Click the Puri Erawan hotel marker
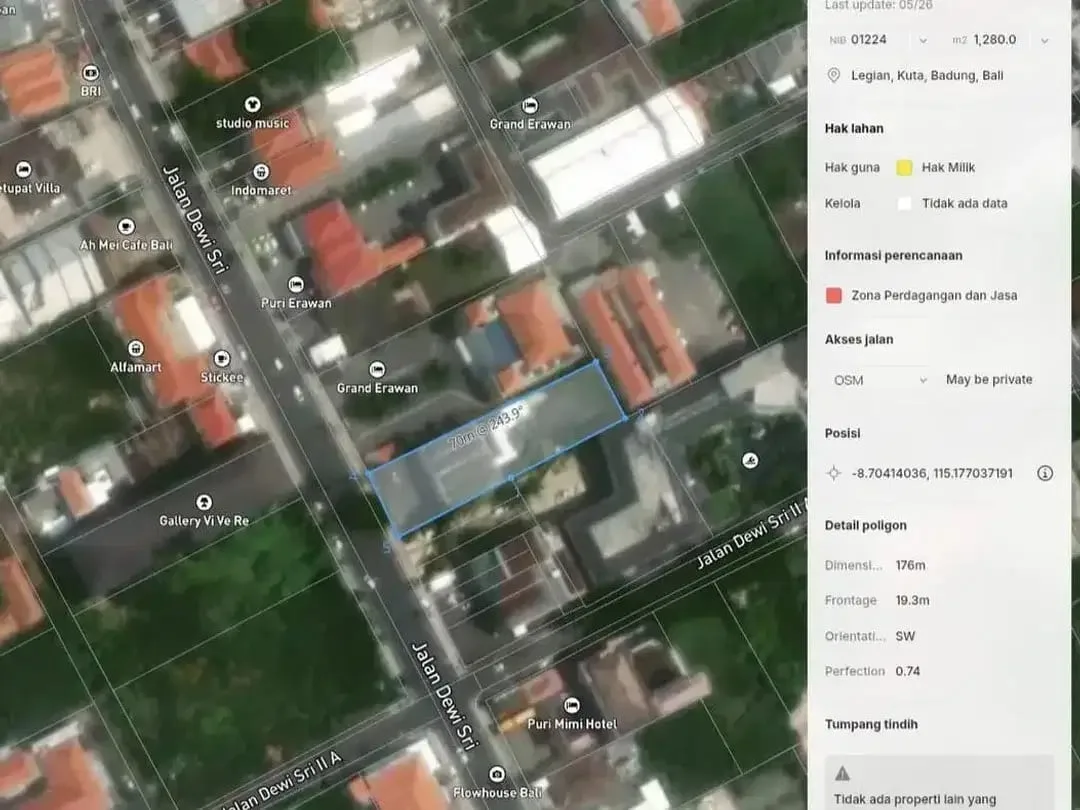Image resolution: width=1080 pixels, height=810 pixels. click(x=295, y=284)
